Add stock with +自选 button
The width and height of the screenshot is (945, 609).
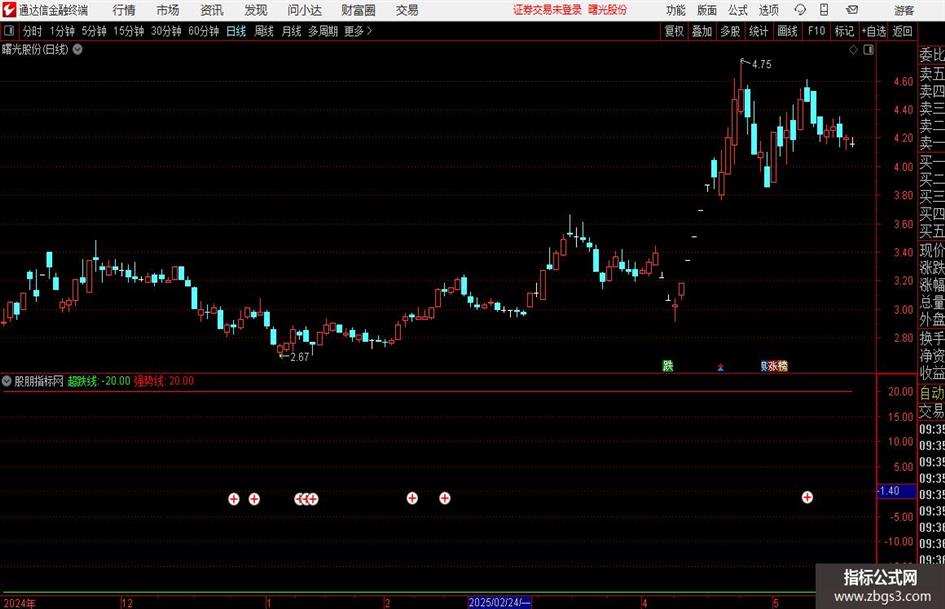click(873, 31)
